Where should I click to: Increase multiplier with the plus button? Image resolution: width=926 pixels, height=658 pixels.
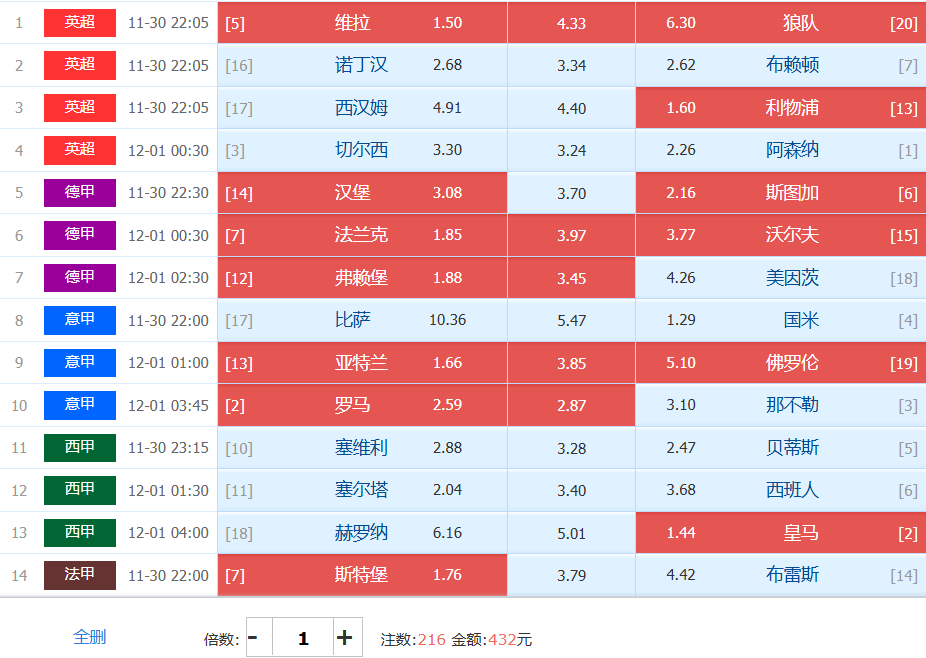coord(345,638)
